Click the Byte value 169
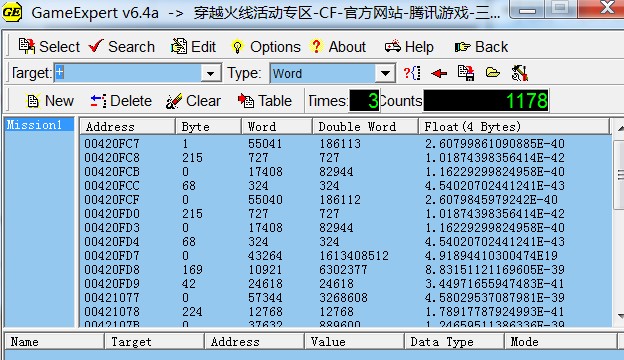 pyautogui.click(x=193, y=270)
